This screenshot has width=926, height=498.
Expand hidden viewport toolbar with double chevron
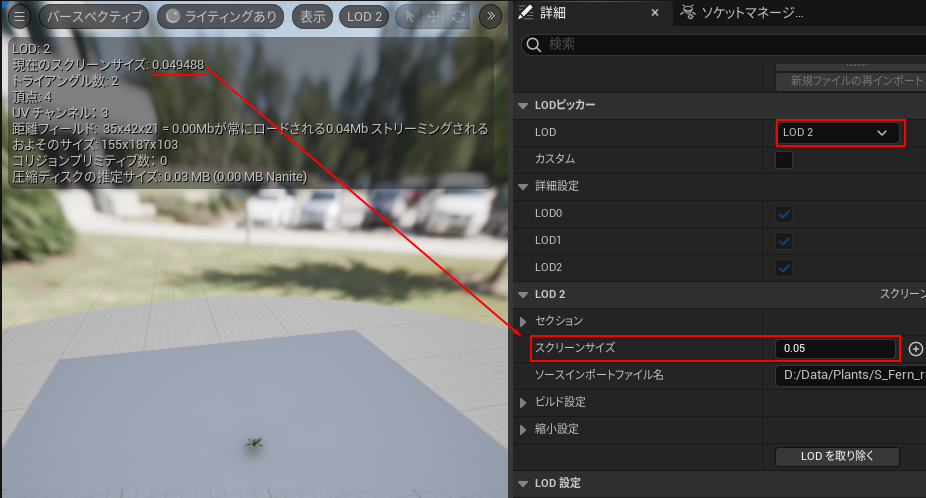click(x=489, y=17)
